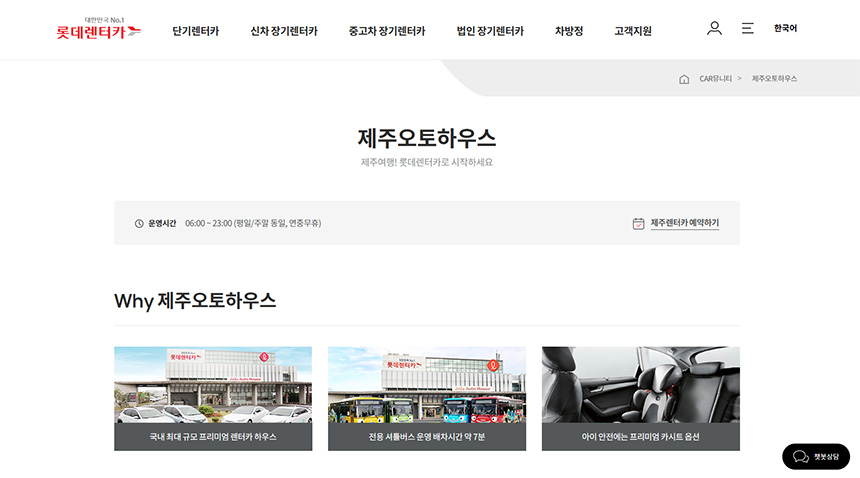
Task: Click the 제주여행! 롯데렌터카로 시작하세요 subtitle
Action: (x=427, y=162)
